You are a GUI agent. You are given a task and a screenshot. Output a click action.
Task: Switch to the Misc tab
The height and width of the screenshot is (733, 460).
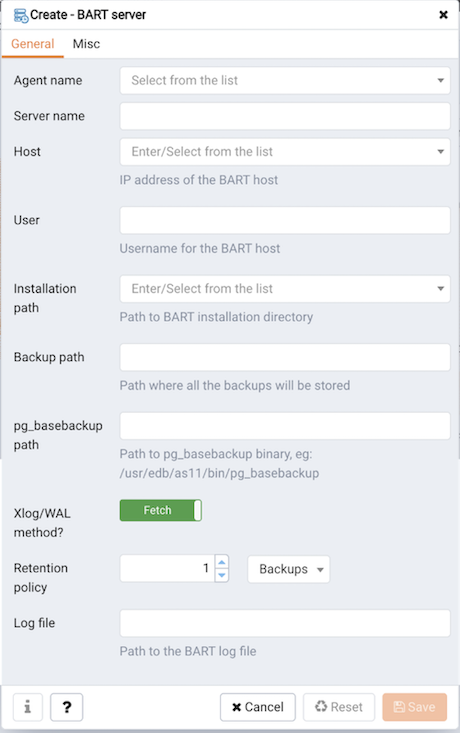coord(86,44)
